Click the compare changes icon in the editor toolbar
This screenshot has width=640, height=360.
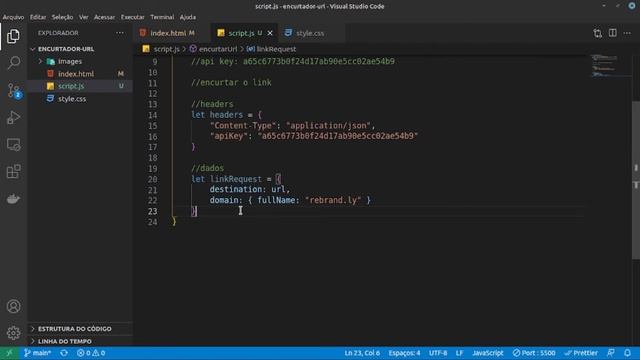pos(598,33)
